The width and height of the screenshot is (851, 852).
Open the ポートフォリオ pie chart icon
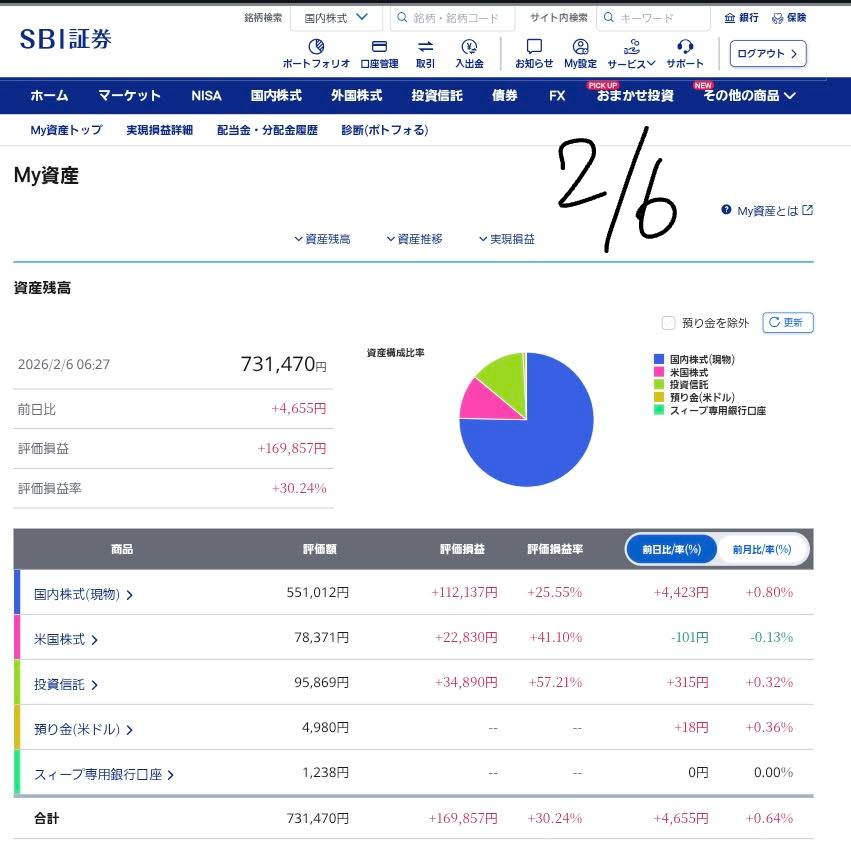[x=316, y=47]
